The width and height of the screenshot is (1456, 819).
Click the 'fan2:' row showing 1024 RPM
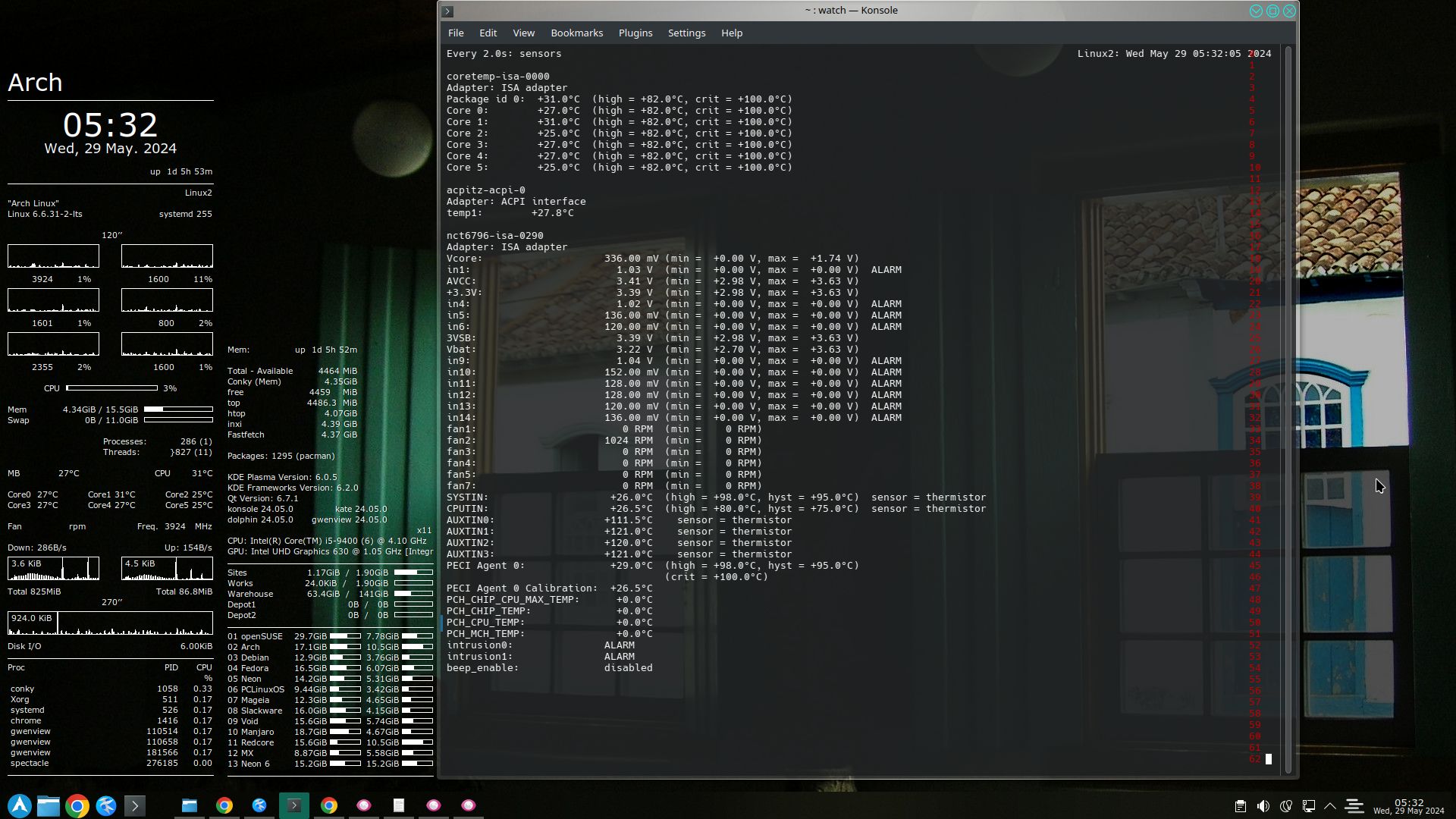tap(604, 441)
